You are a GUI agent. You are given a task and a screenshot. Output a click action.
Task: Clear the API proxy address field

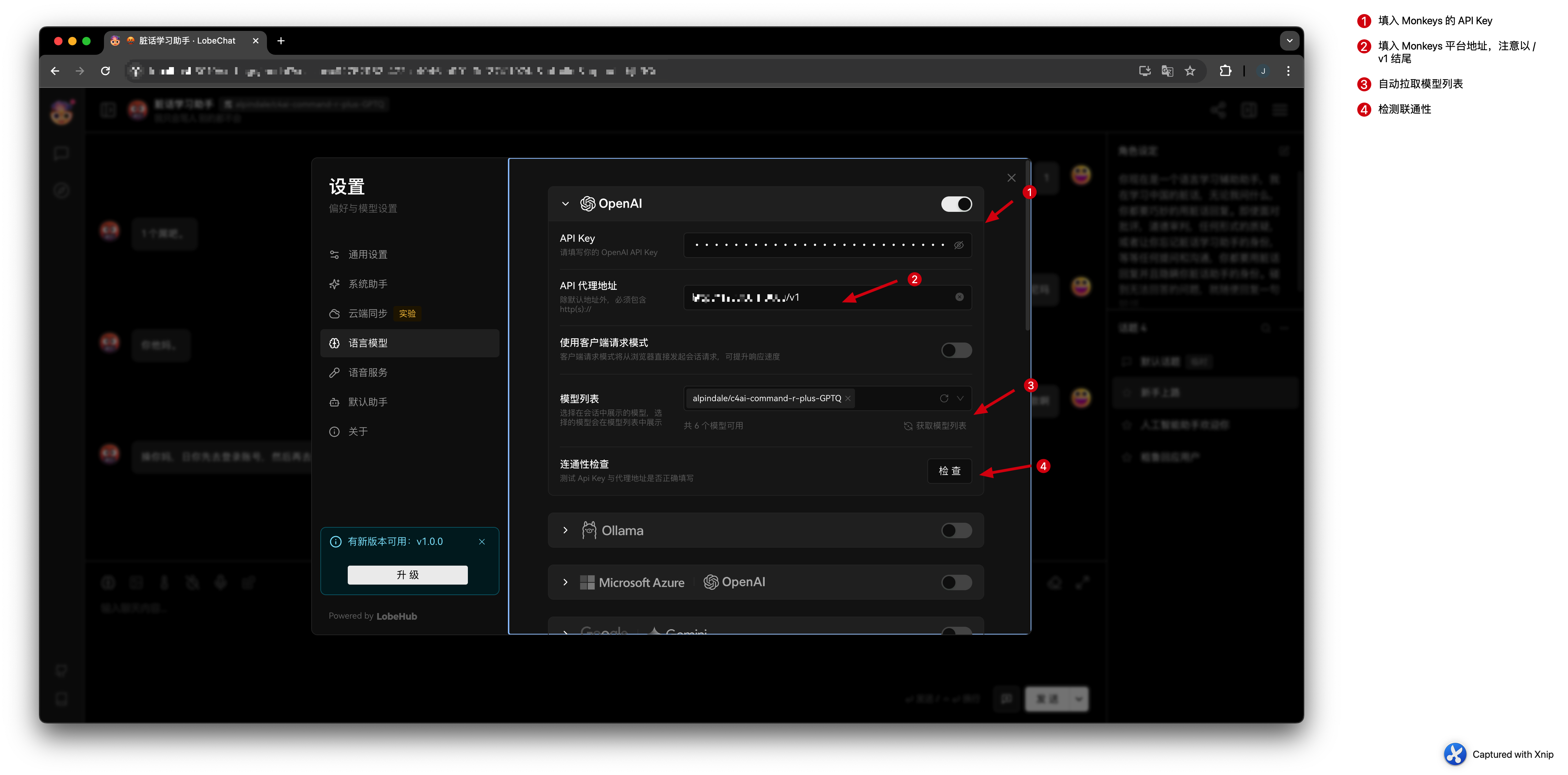[x=959, y=297]
